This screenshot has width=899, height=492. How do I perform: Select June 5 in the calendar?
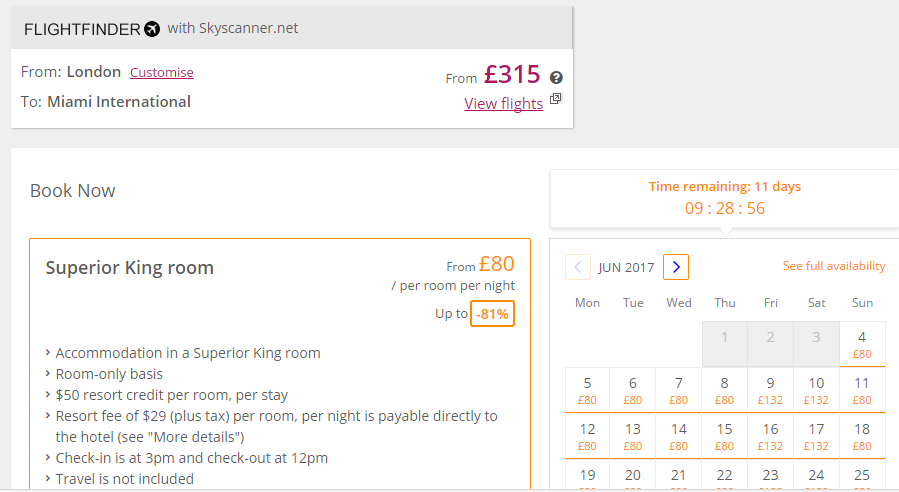(587, 390)
